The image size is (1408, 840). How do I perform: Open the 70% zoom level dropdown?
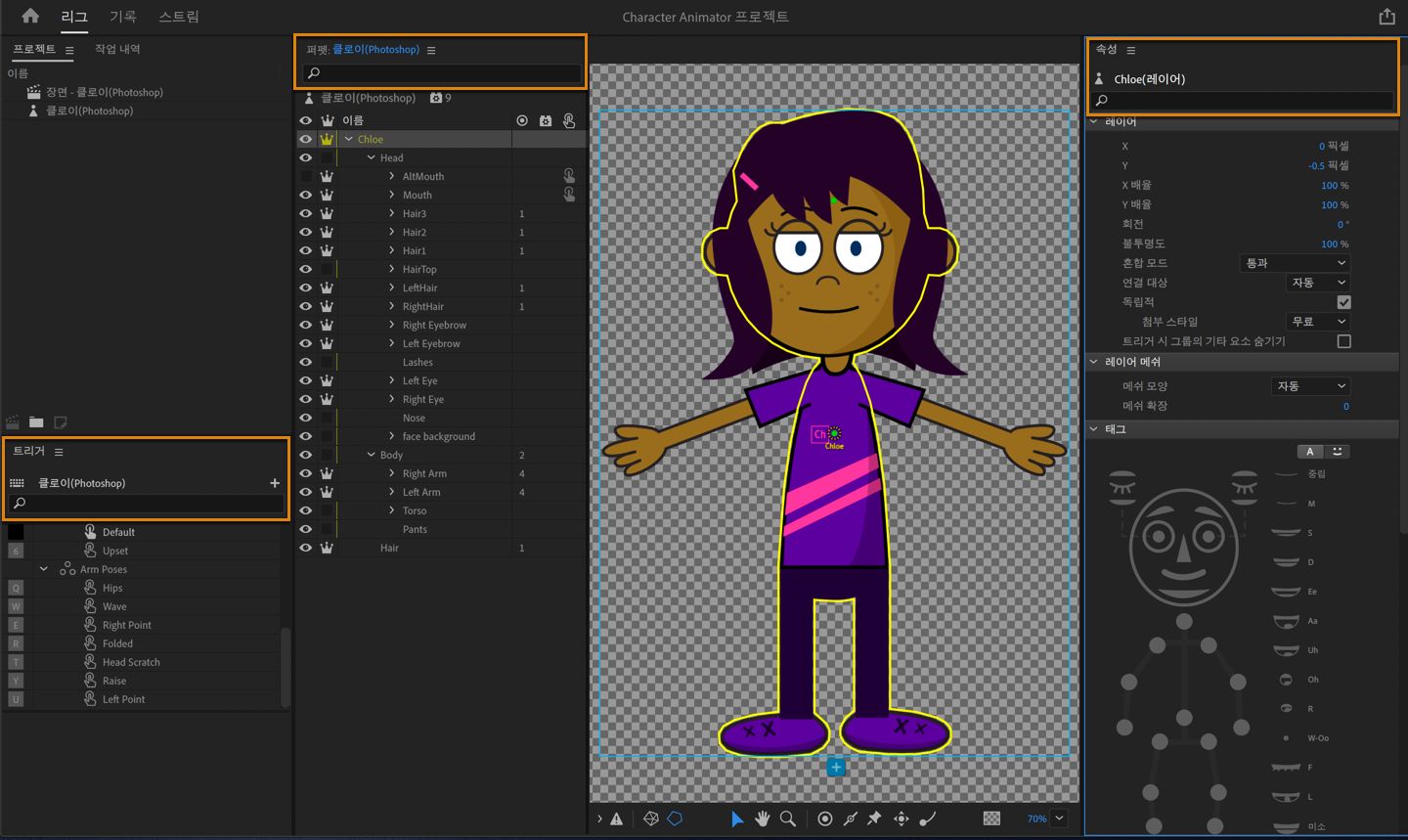(1060, 818)
